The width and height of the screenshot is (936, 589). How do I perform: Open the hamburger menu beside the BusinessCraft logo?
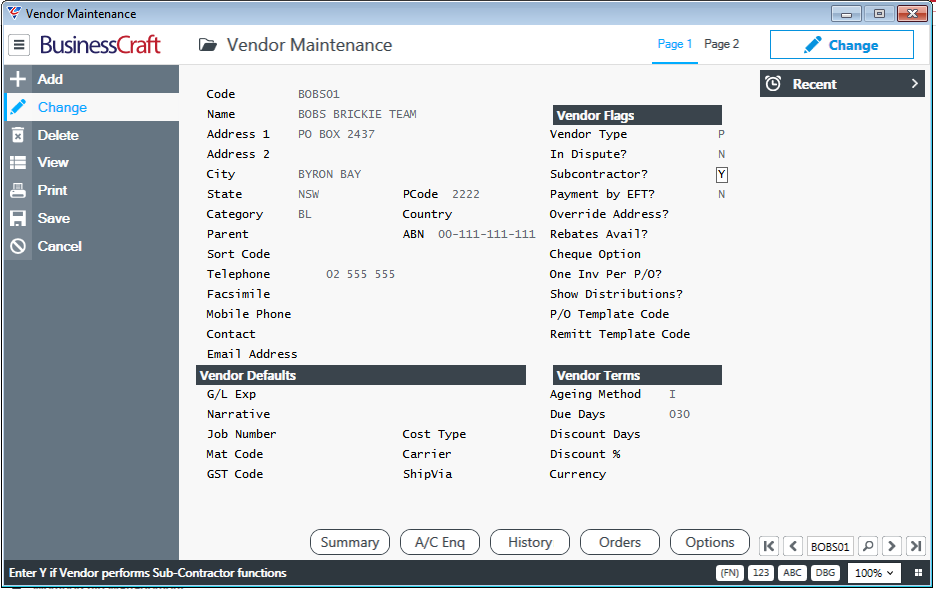[x=19, y=45]
